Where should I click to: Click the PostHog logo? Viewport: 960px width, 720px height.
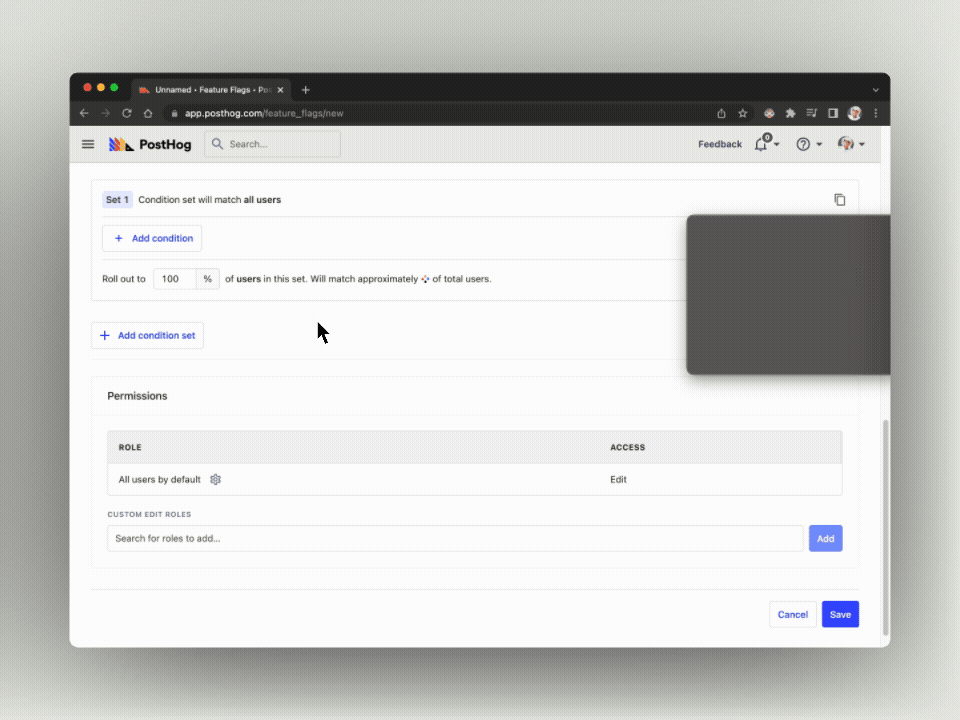click(x=150, y=144)
